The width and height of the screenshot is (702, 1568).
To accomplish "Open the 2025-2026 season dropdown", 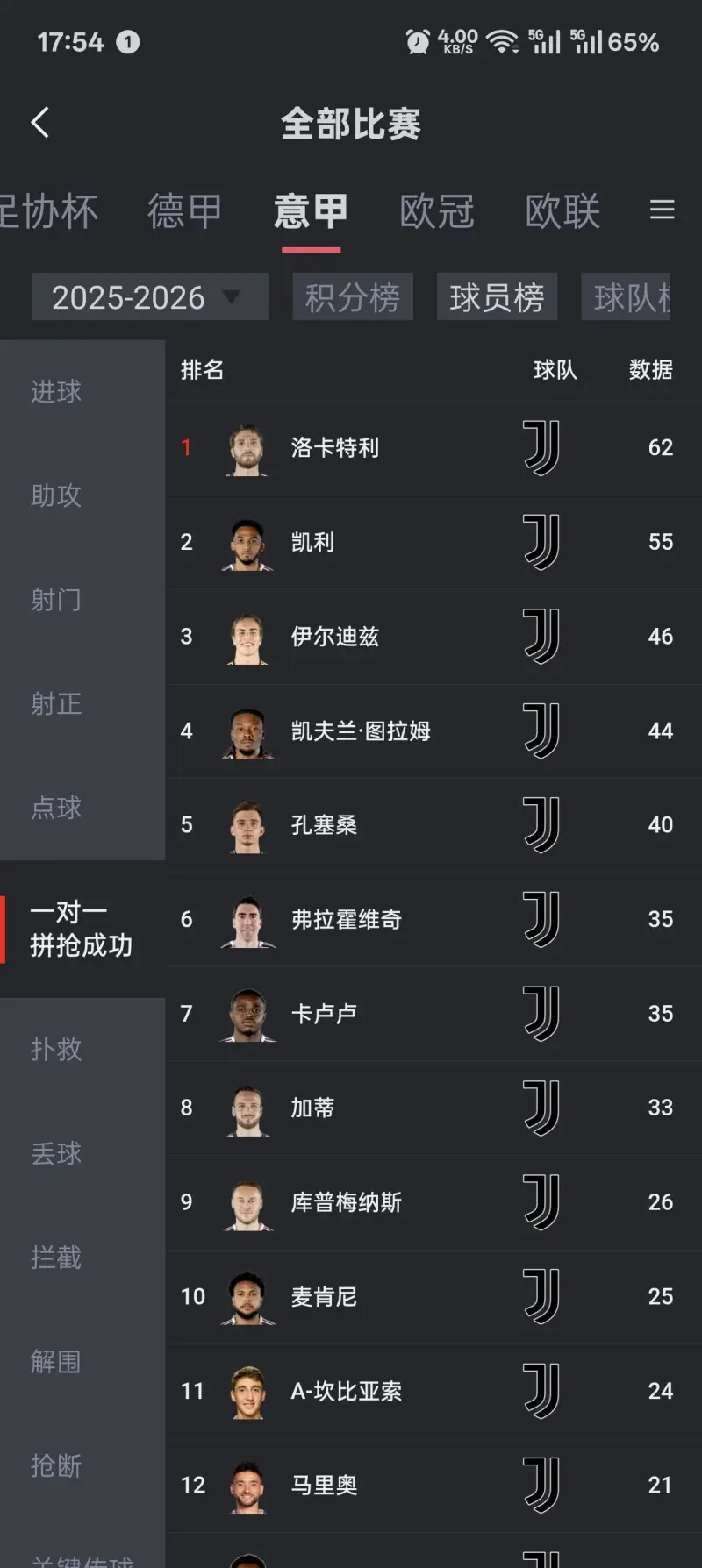I will 149,296.
